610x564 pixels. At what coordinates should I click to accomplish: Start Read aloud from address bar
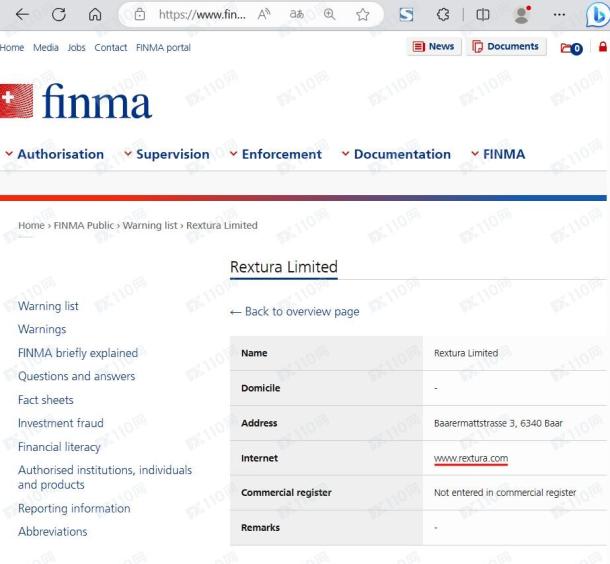[264, 15]
